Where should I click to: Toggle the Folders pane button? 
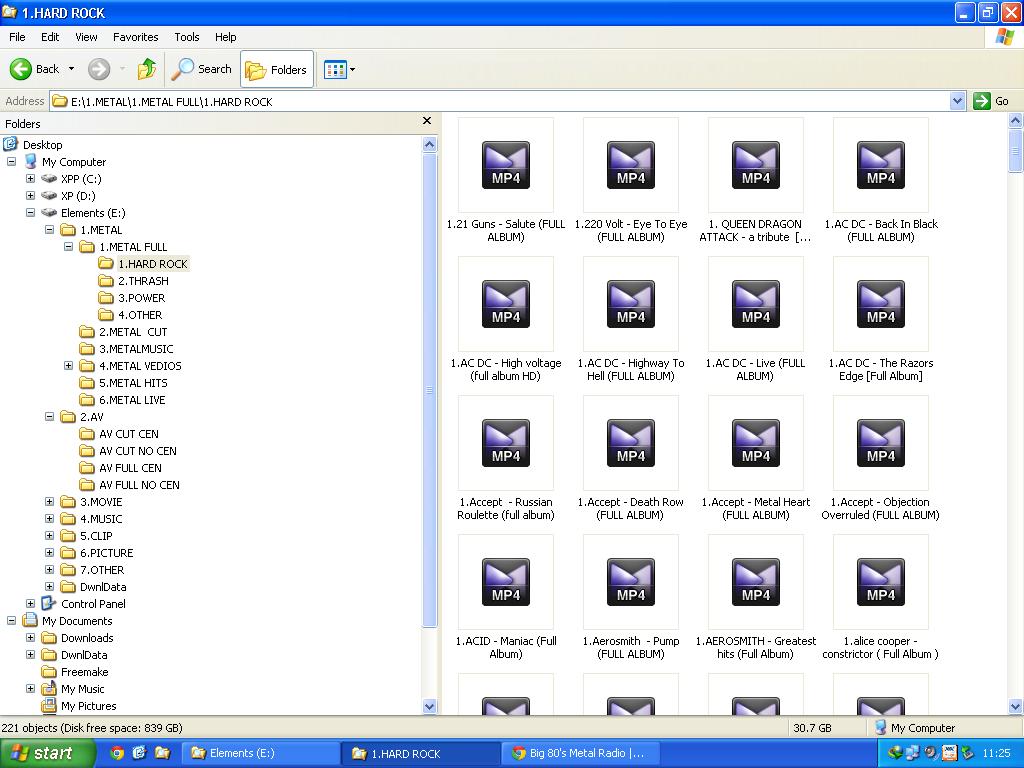(277, 69)
